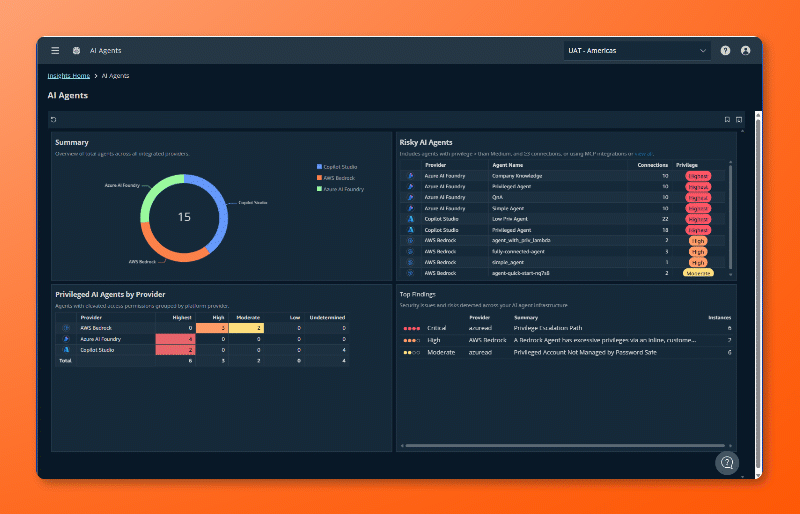Open the UAT - Americas environment dropdown

[637, 51]
